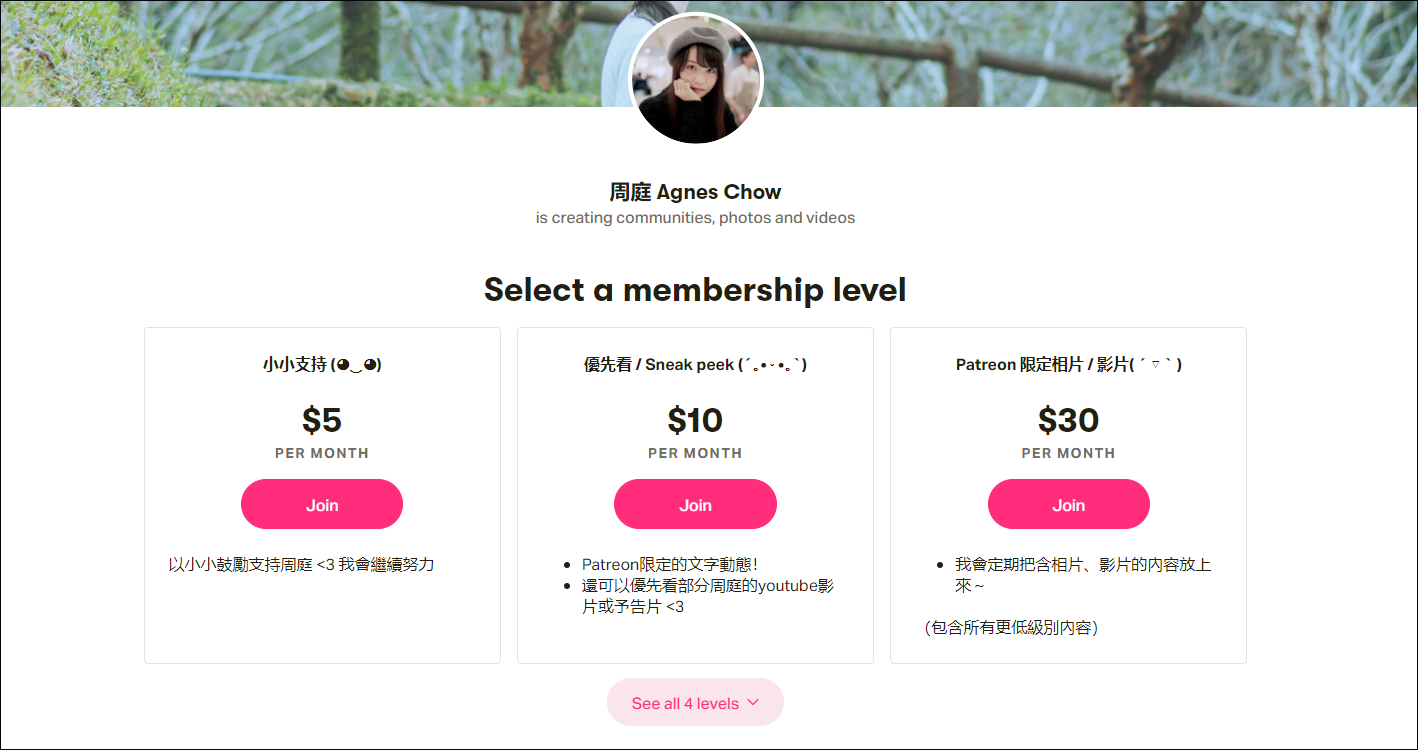This screenshot has height=750, width=1418.
Task: Join the $30 Patreon photo tier
Action: tap(1068, 505)
